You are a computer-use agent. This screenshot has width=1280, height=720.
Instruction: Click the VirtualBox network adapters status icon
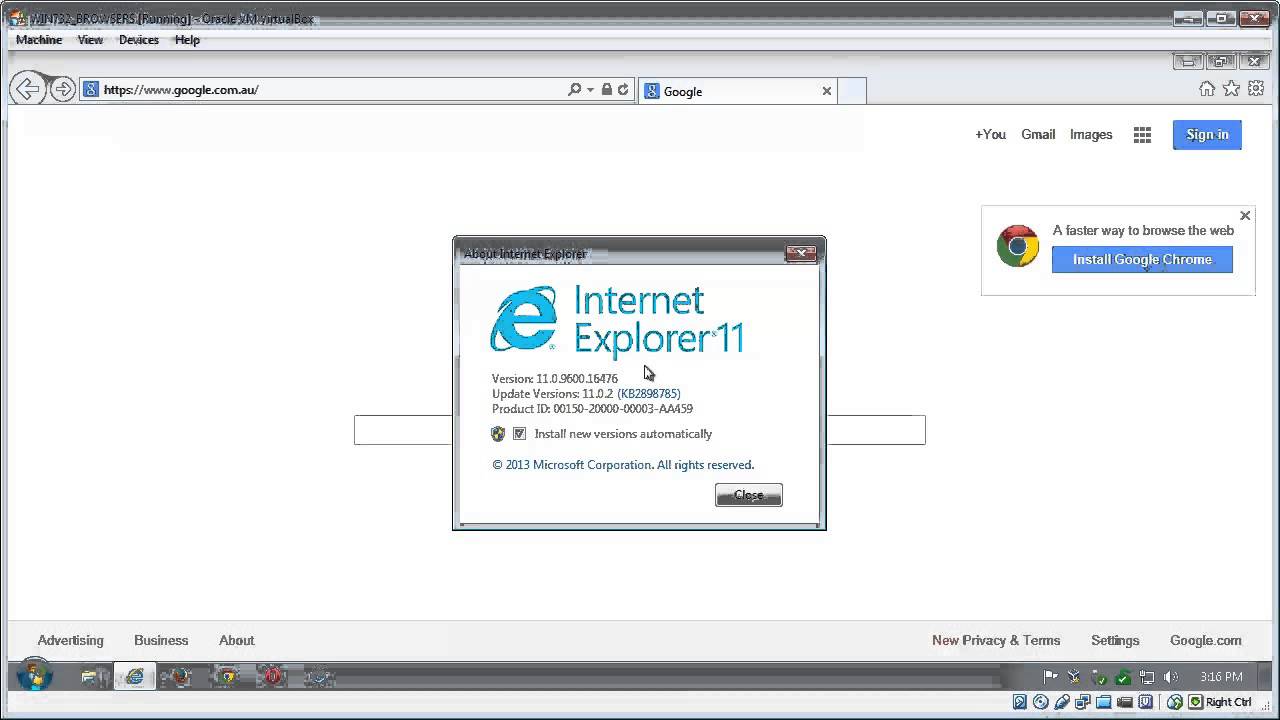[1083, 702]
